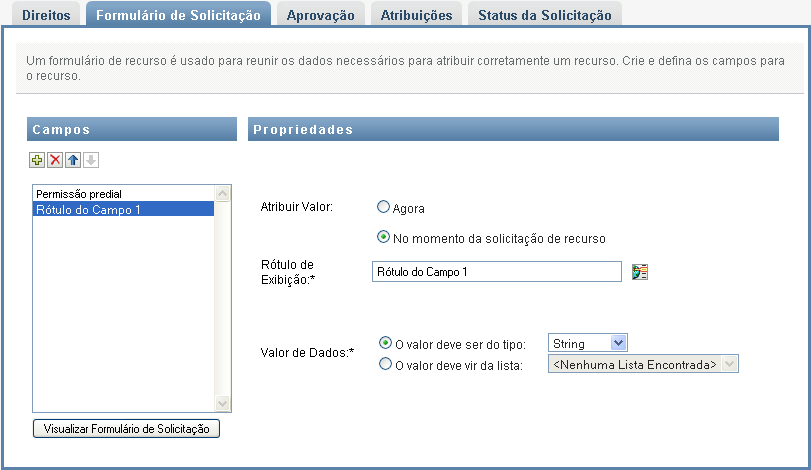Switch to the Direitos tab
Viewport: 811px width, 470px height.
coord(45,15)
